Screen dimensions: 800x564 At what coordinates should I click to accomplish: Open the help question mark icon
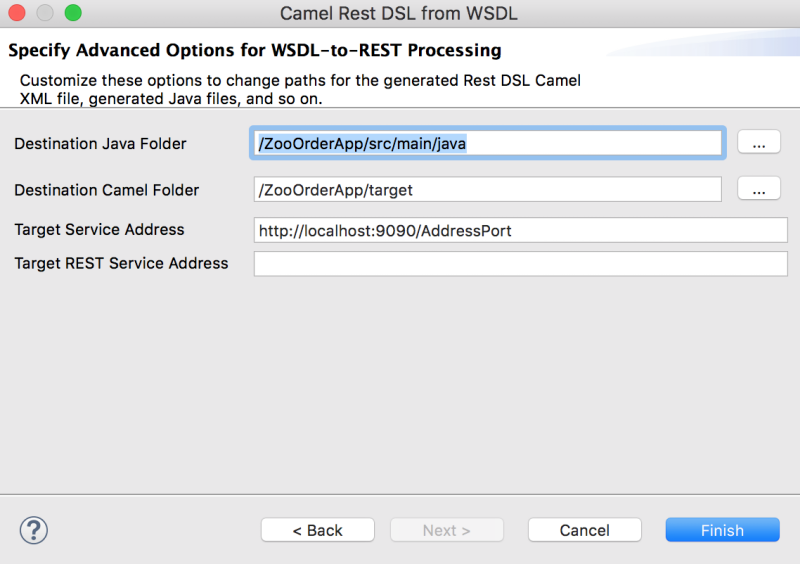coord(34,530)
